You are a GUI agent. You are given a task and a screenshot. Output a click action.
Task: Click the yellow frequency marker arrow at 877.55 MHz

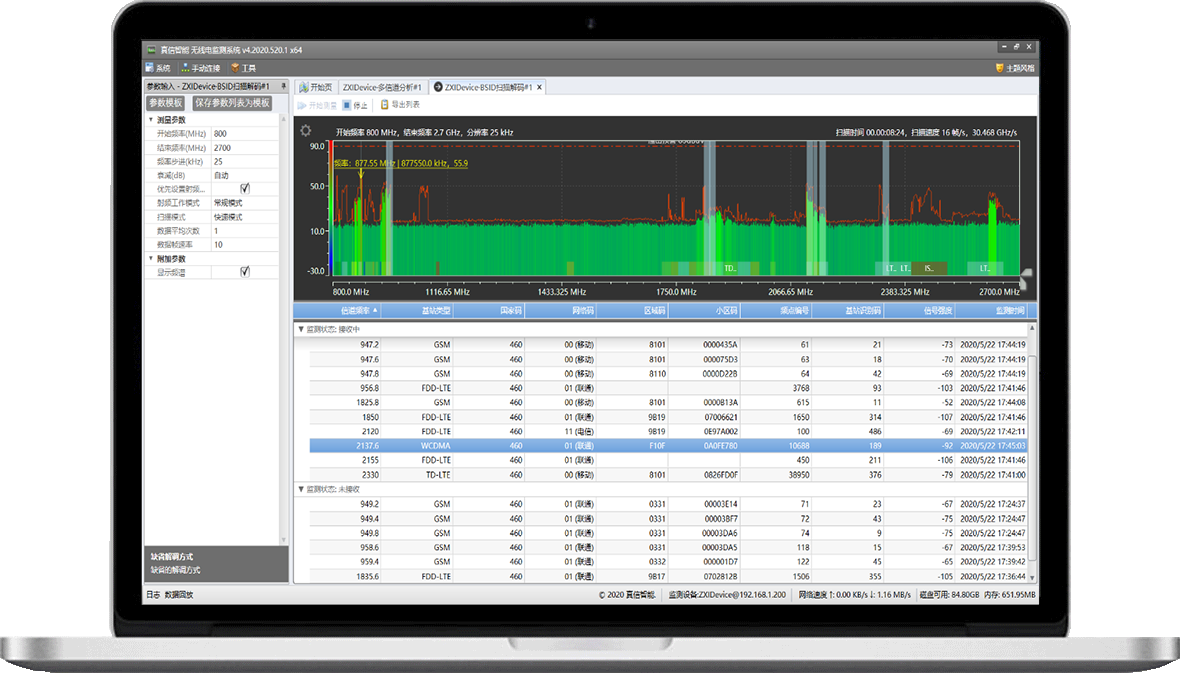point(361,174)
